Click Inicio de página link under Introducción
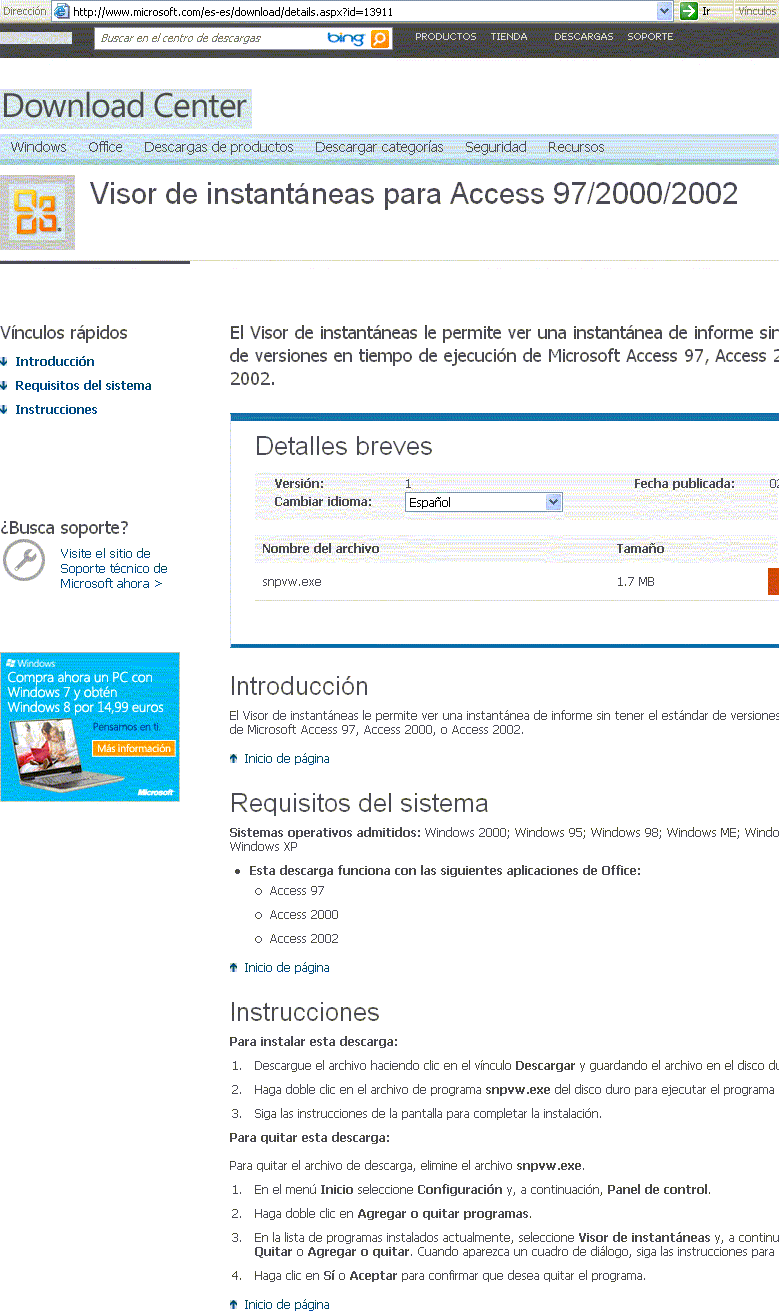Image resolution: width=779 pixels, height=1316 pixels. pos(287,759)
